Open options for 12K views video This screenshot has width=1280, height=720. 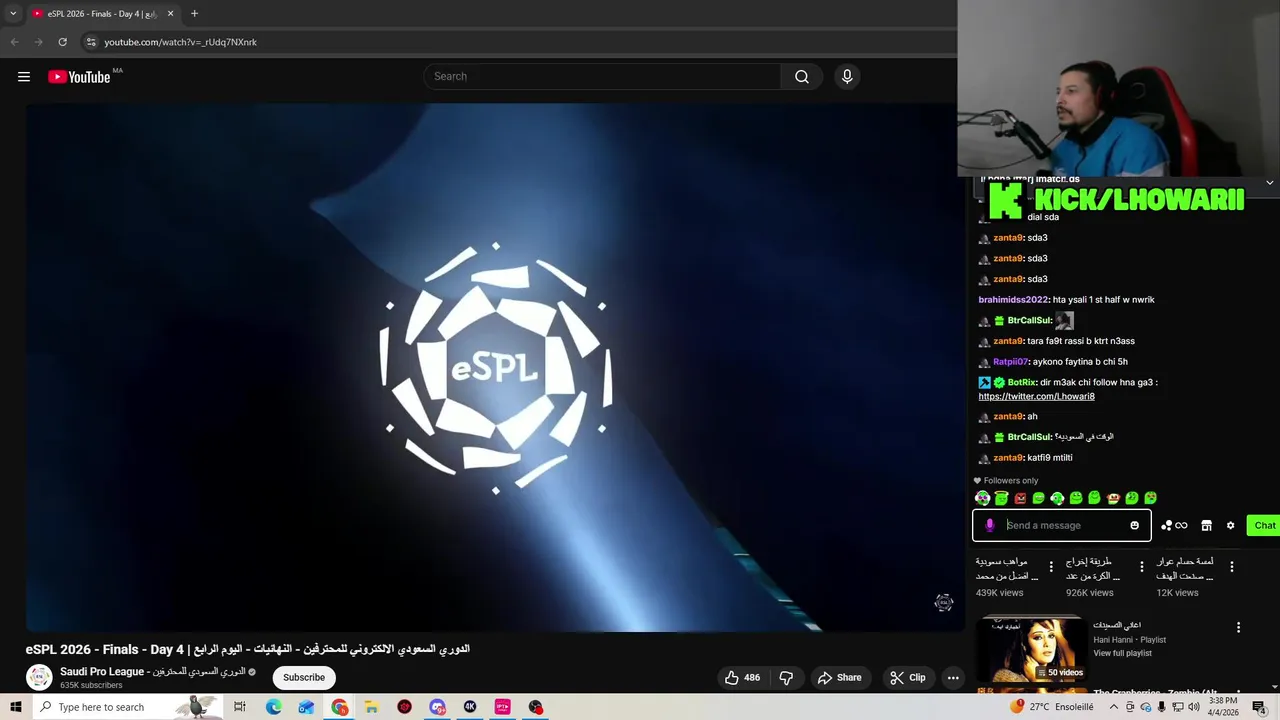tap(1232, 567)
